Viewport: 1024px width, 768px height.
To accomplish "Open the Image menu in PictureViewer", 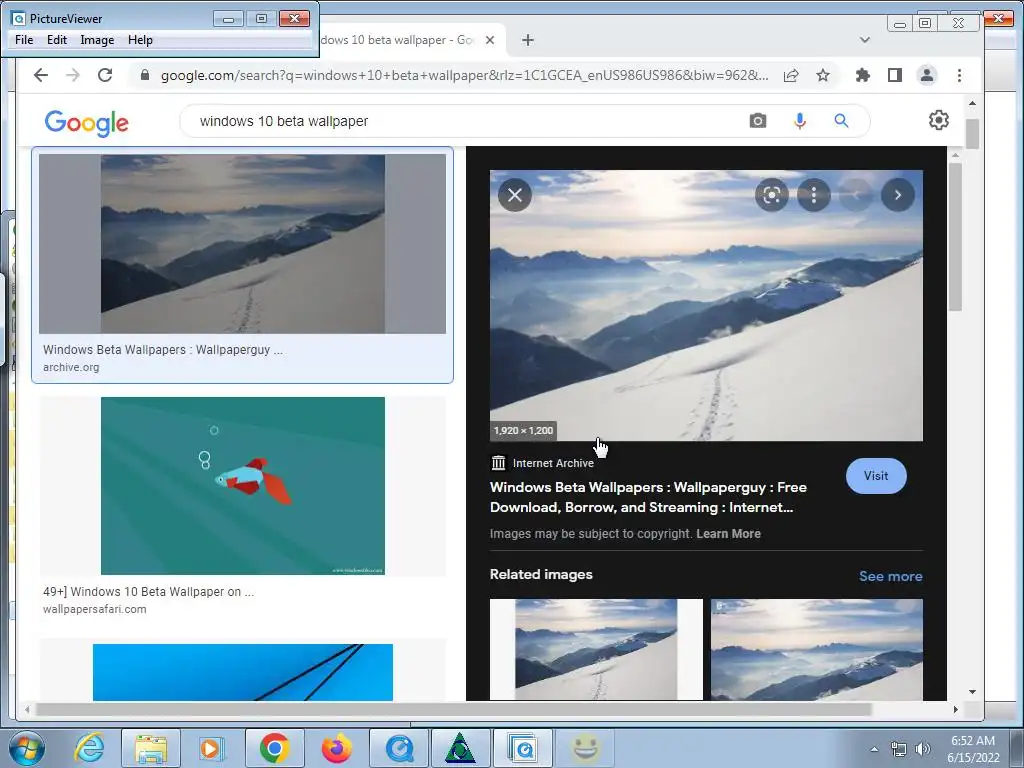I will pos(97,40).
